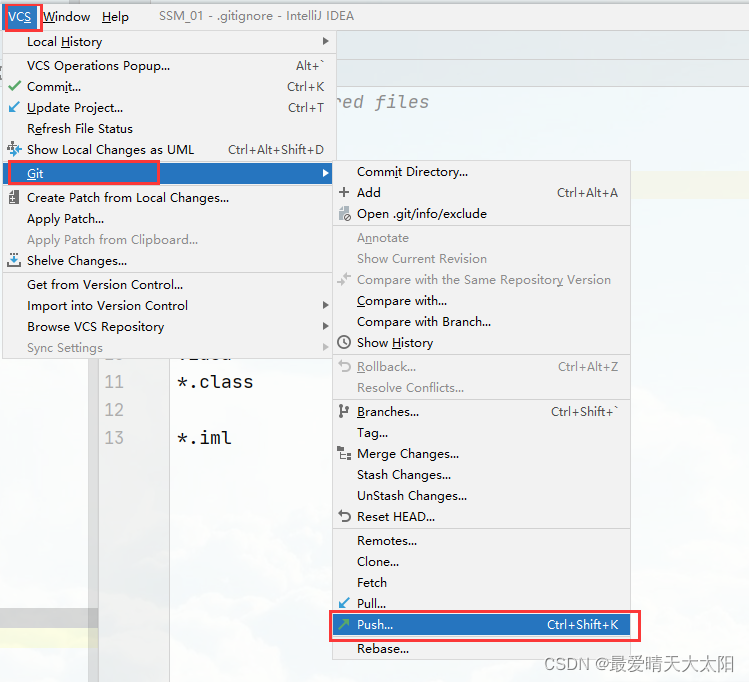Screen dimensions: 749x682
Task: Open the VCS menu
Action: pos(20,17)
